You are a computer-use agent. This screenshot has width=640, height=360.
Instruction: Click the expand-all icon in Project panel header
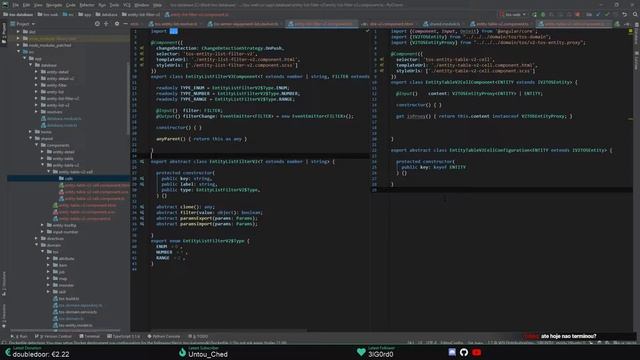tap(107, 24)
